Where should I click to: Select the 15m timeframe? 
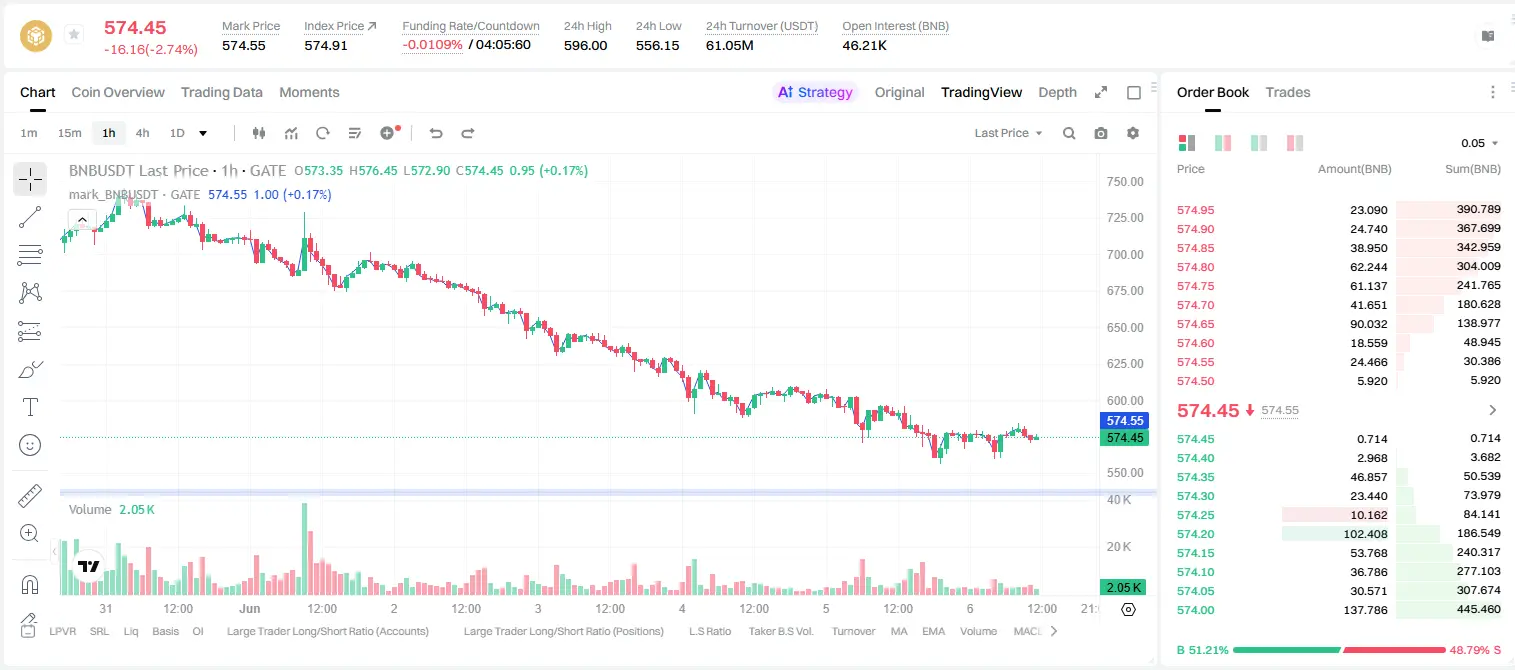click(69, 133)
